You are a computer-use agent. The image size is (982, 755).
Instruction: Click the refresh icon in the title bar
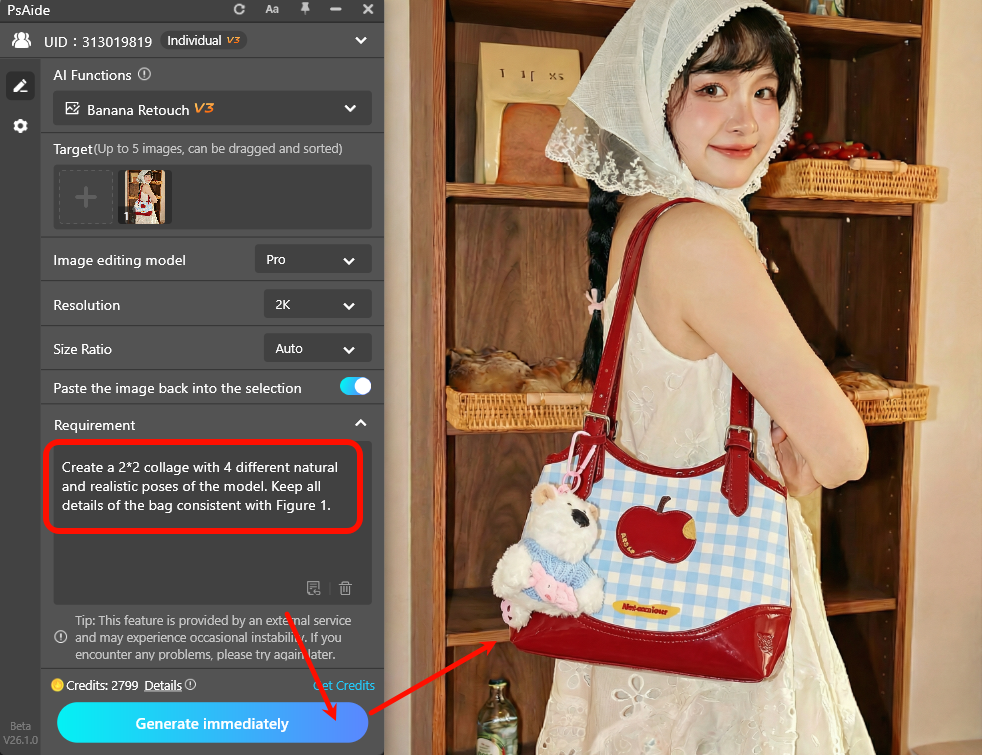[x=240, y=10]
